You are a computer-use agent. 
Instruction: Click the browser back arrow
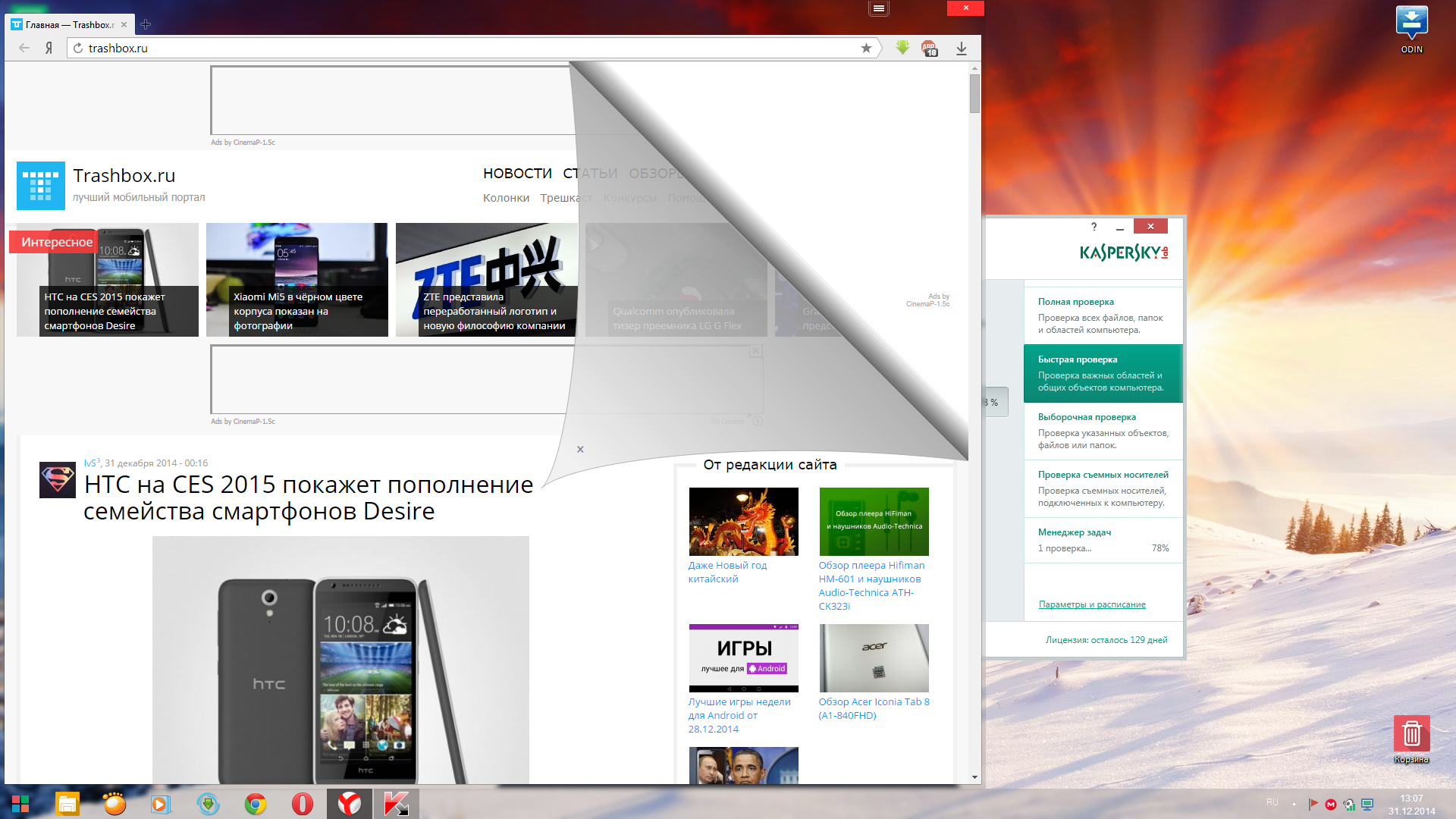(24, 48)
